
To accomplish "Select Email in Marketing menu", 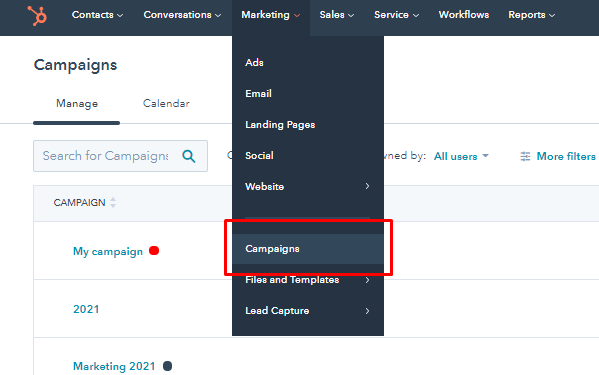I will click(308, 94).
